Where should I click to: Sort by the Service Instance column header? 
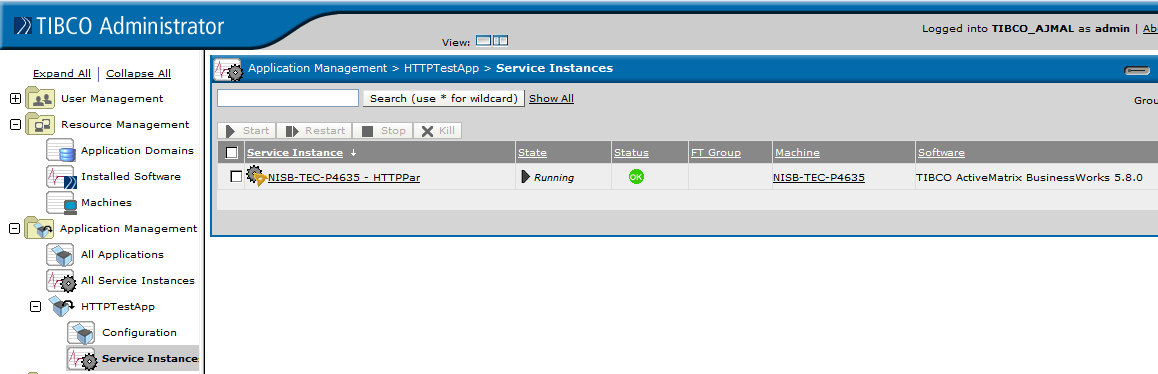(x=295, y=152)
